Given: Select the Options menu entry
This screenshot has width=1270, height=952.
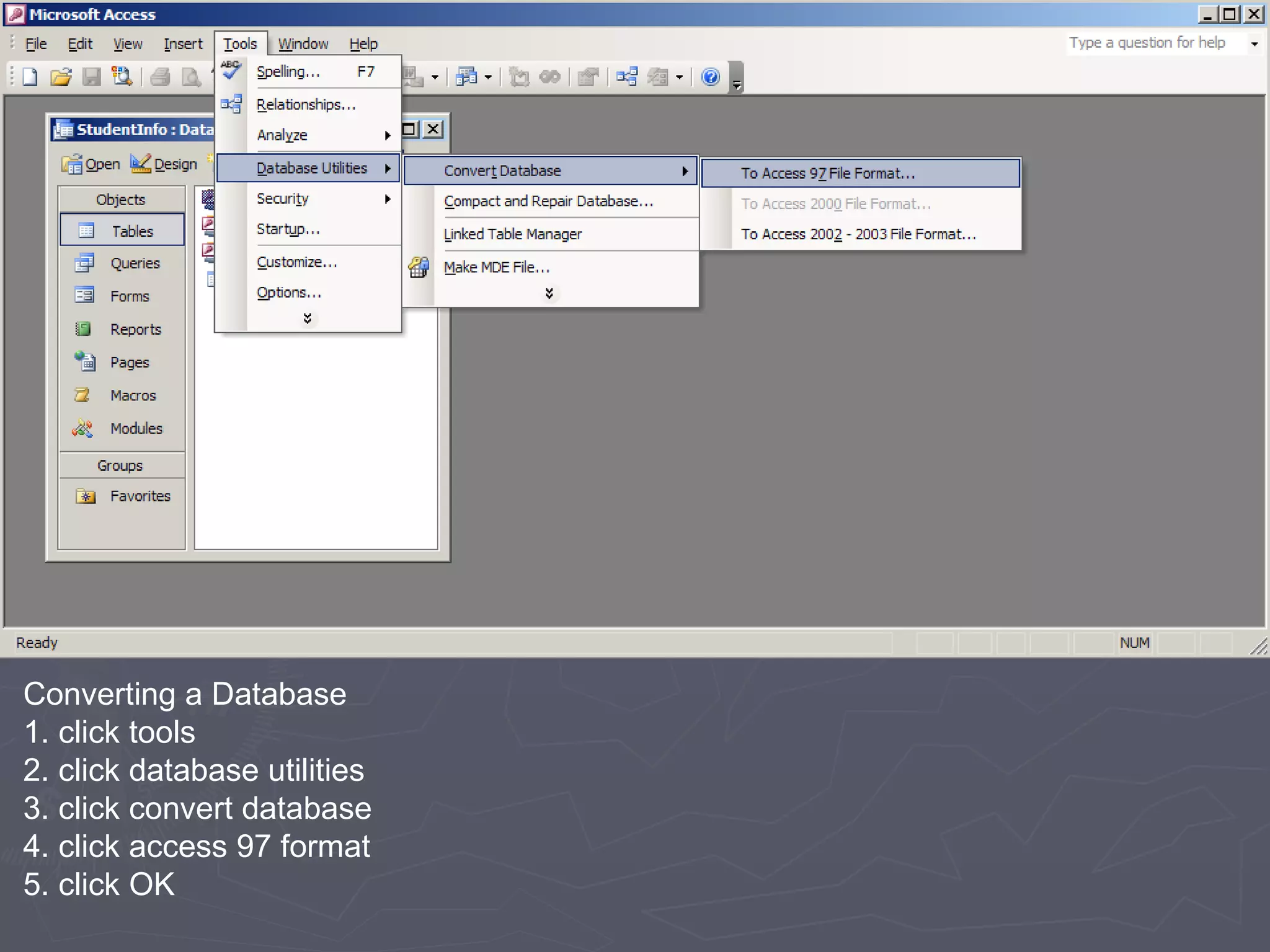Looking at the screenshot, I should 308,293.
